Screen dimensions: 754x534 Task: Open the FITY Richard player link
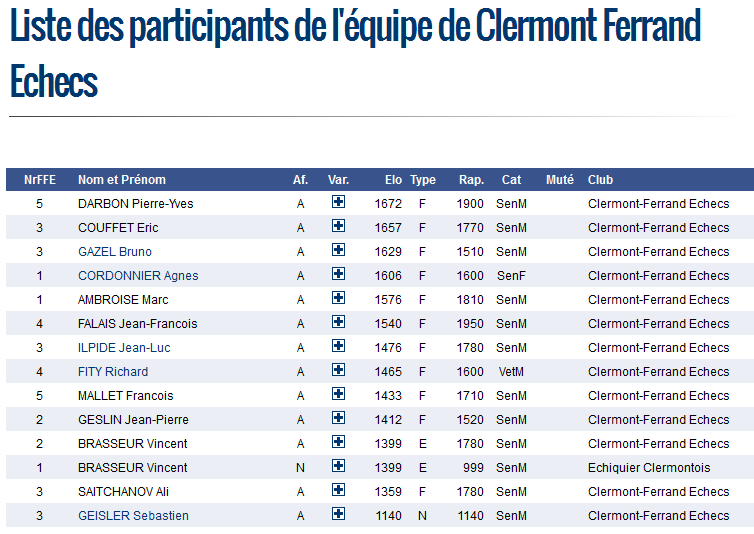(113, 372)
